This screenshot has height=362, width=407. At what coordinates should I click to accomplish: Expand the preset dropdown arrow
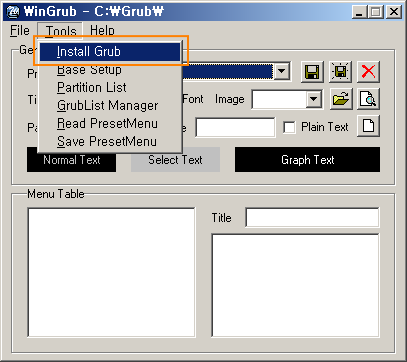(282, 71)
